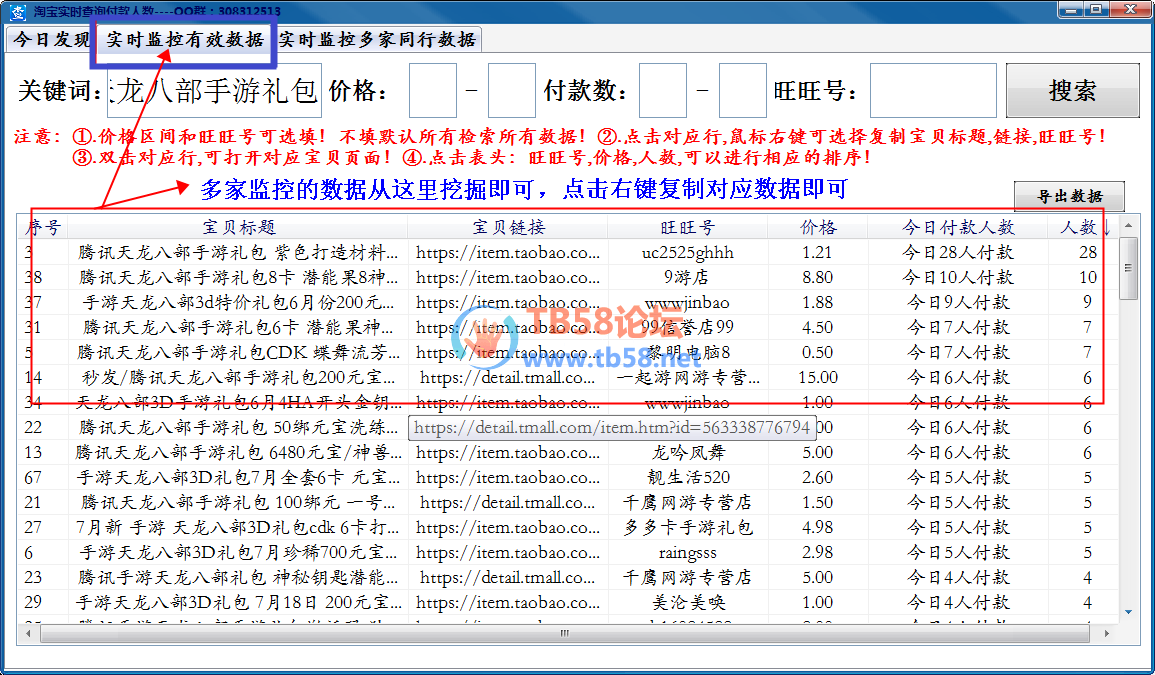Click the vertical scrollbar up arrow
The height and width of the screenshot is (675, 1155).
tap(1128, 224)
